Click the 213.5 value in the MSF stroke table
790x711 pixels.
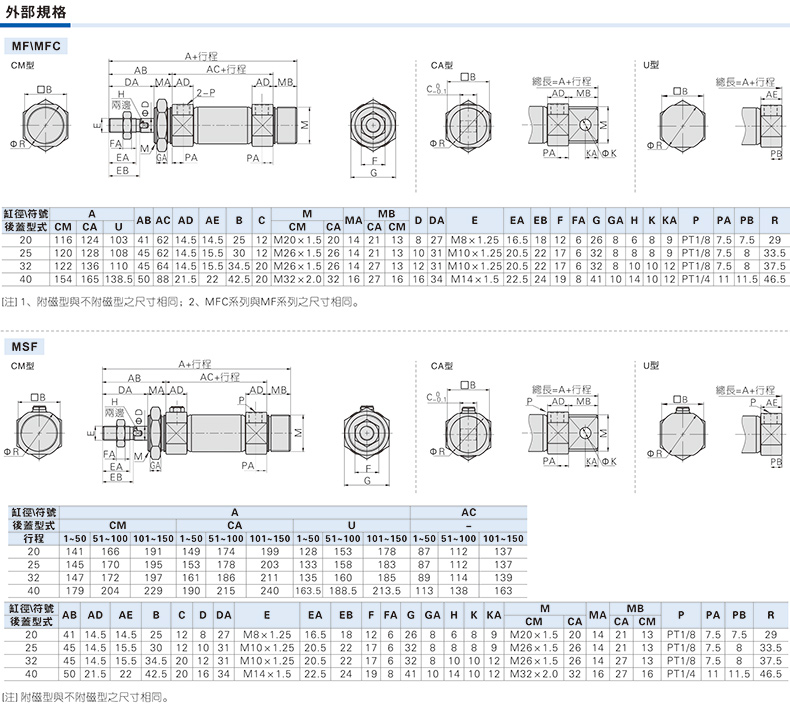385,590
